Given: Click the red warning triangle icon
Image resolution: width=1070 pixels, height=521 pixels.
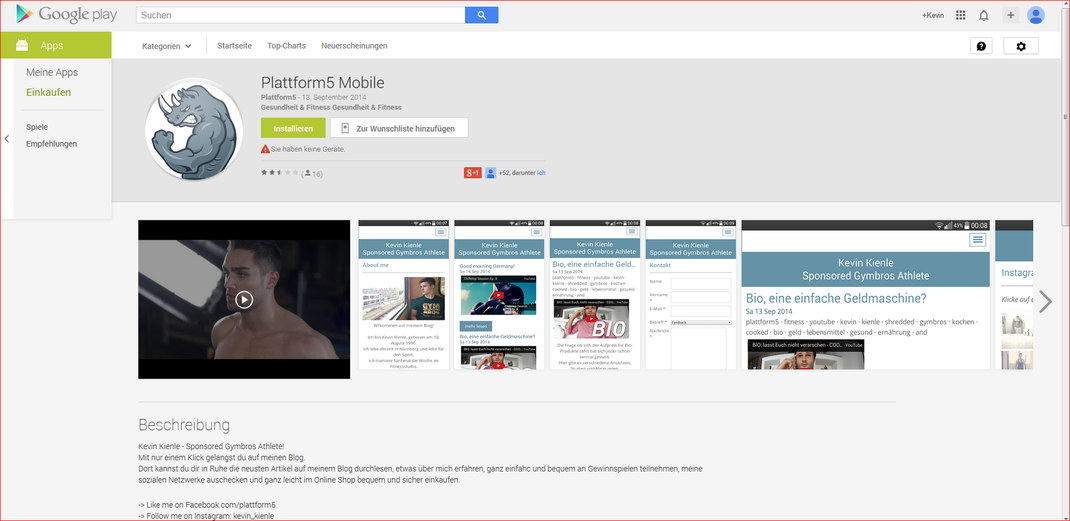Looking at the screenshot, I should pyautogui.click(x=265, y=149).
